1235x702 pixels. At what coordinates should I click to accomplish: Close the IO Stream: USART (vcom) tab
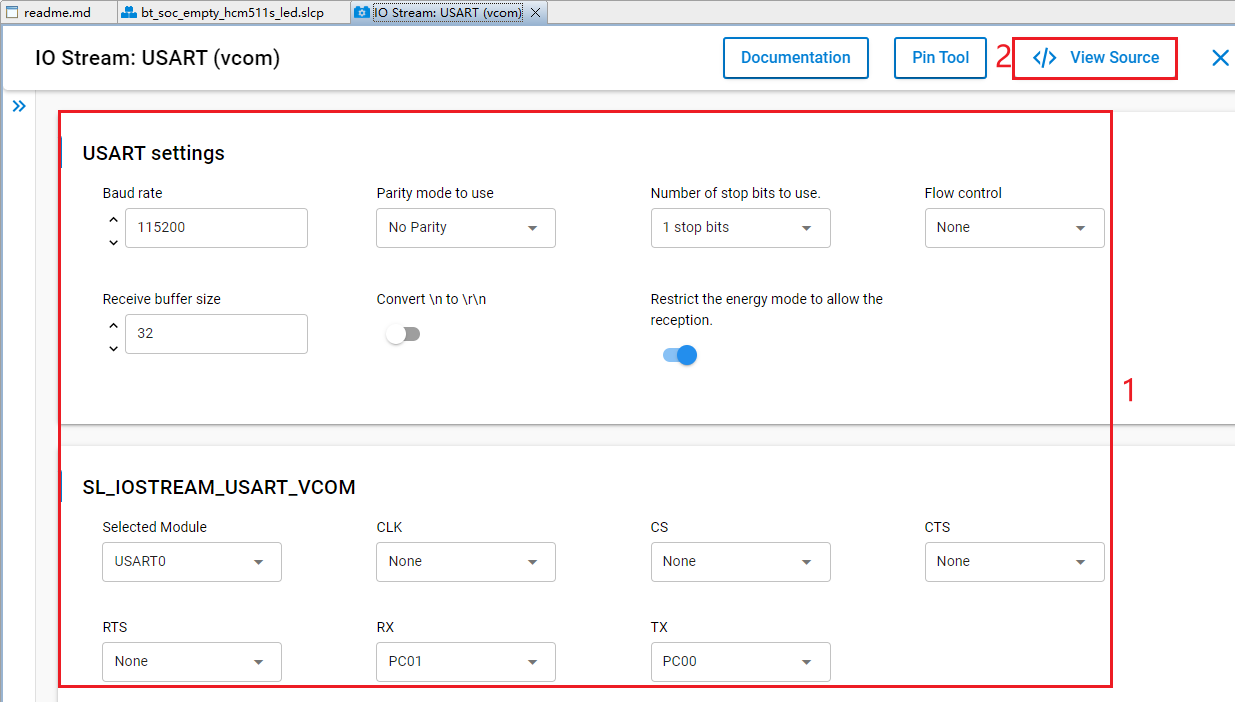(x=535, y=13)
